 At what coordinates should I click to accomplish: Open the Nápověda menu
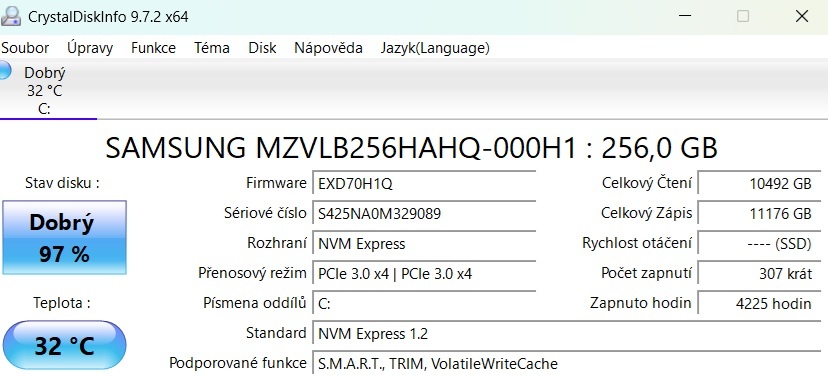point(328,48)
